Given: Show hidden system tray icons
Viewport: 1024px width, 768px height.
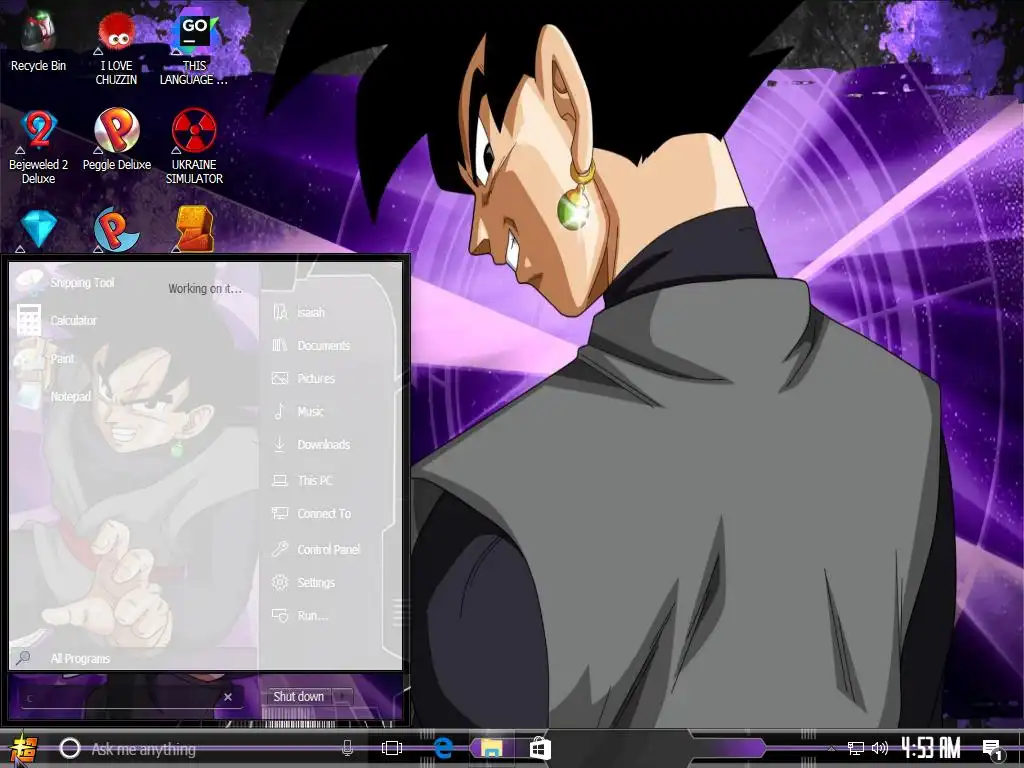Looking at the screenshot, I should tap(831, 748).
